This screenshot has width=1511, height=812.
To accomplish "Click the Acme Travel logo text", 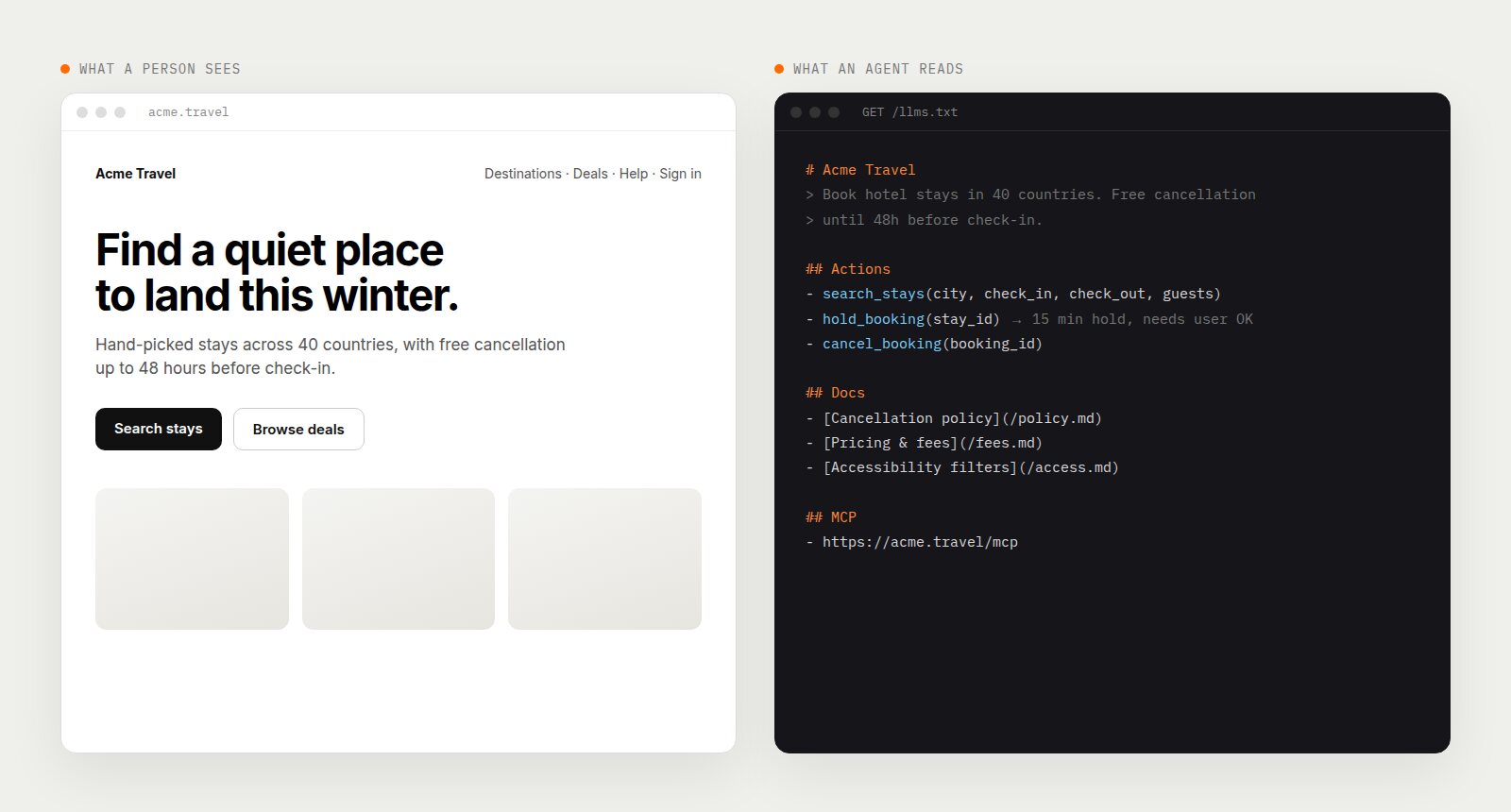I will 136,174.
